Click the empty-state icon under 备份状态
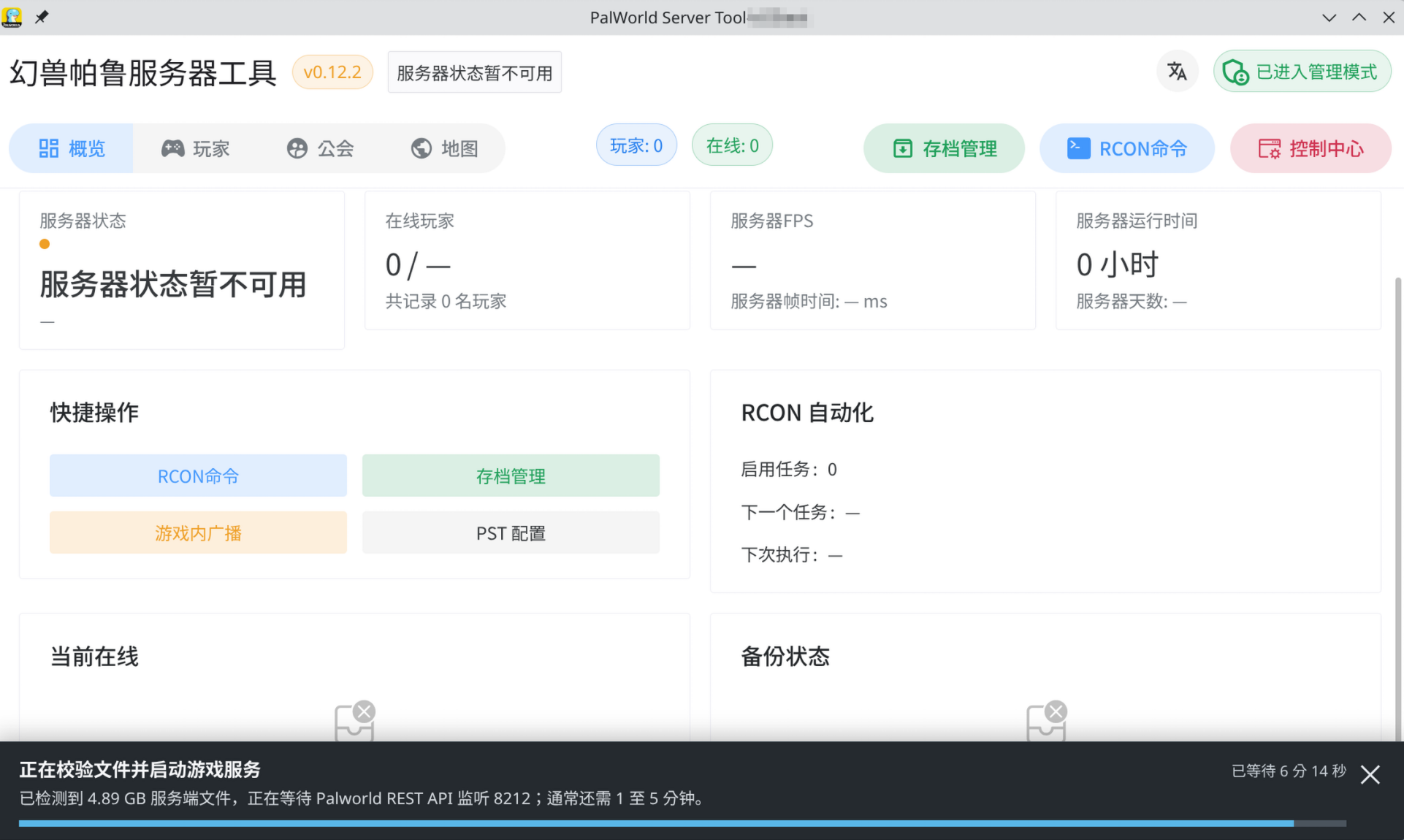 coord(1047,721)
